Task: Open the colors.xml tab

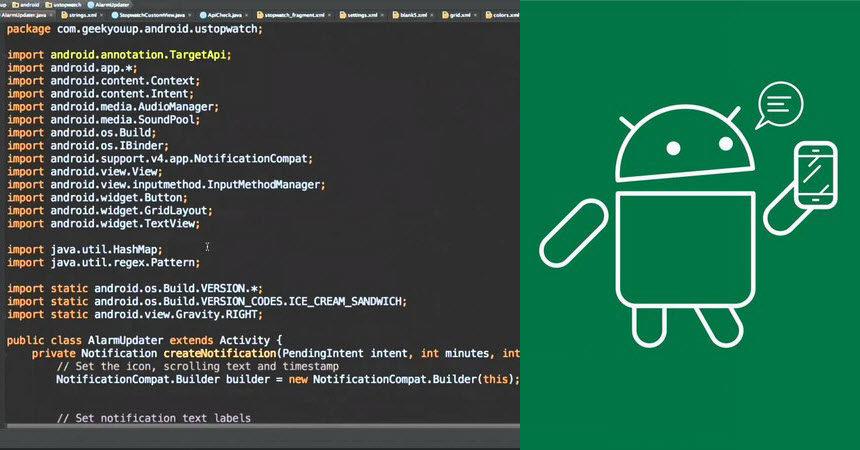Action: [x=502, y=15]
